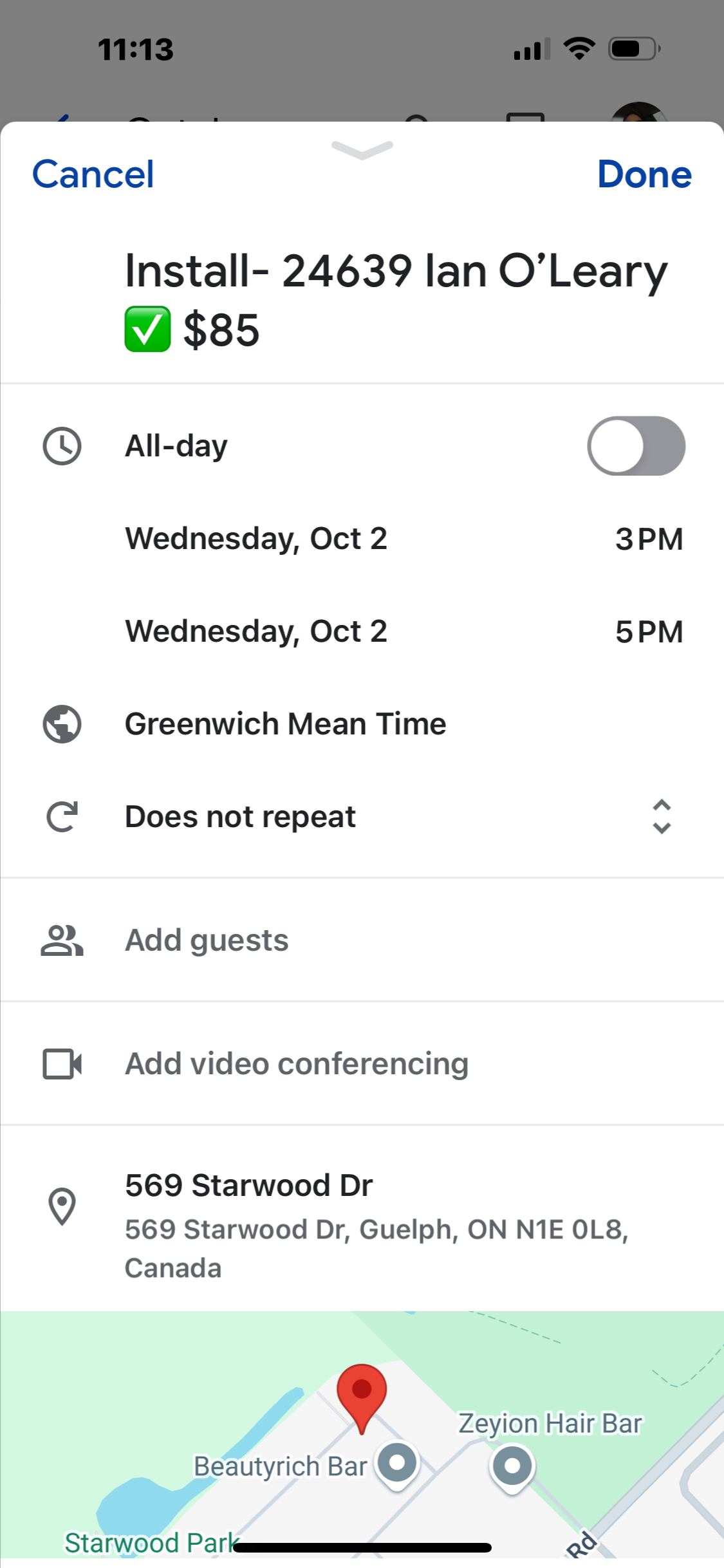Screen dimensions: 724x1568
Task: Tap the Add guests field
Action: coord(362,940)
